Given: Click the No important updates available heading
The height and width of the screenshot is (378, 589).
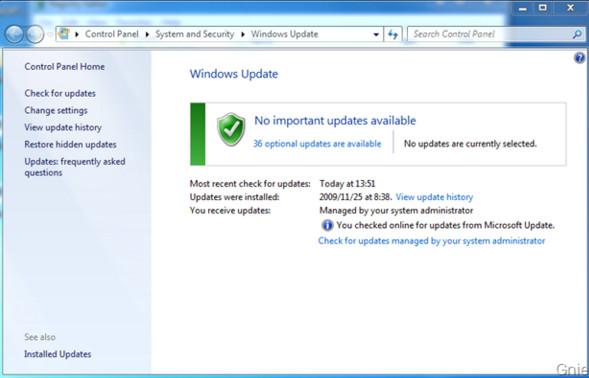Looking at the screenshot, I should 335,121.
